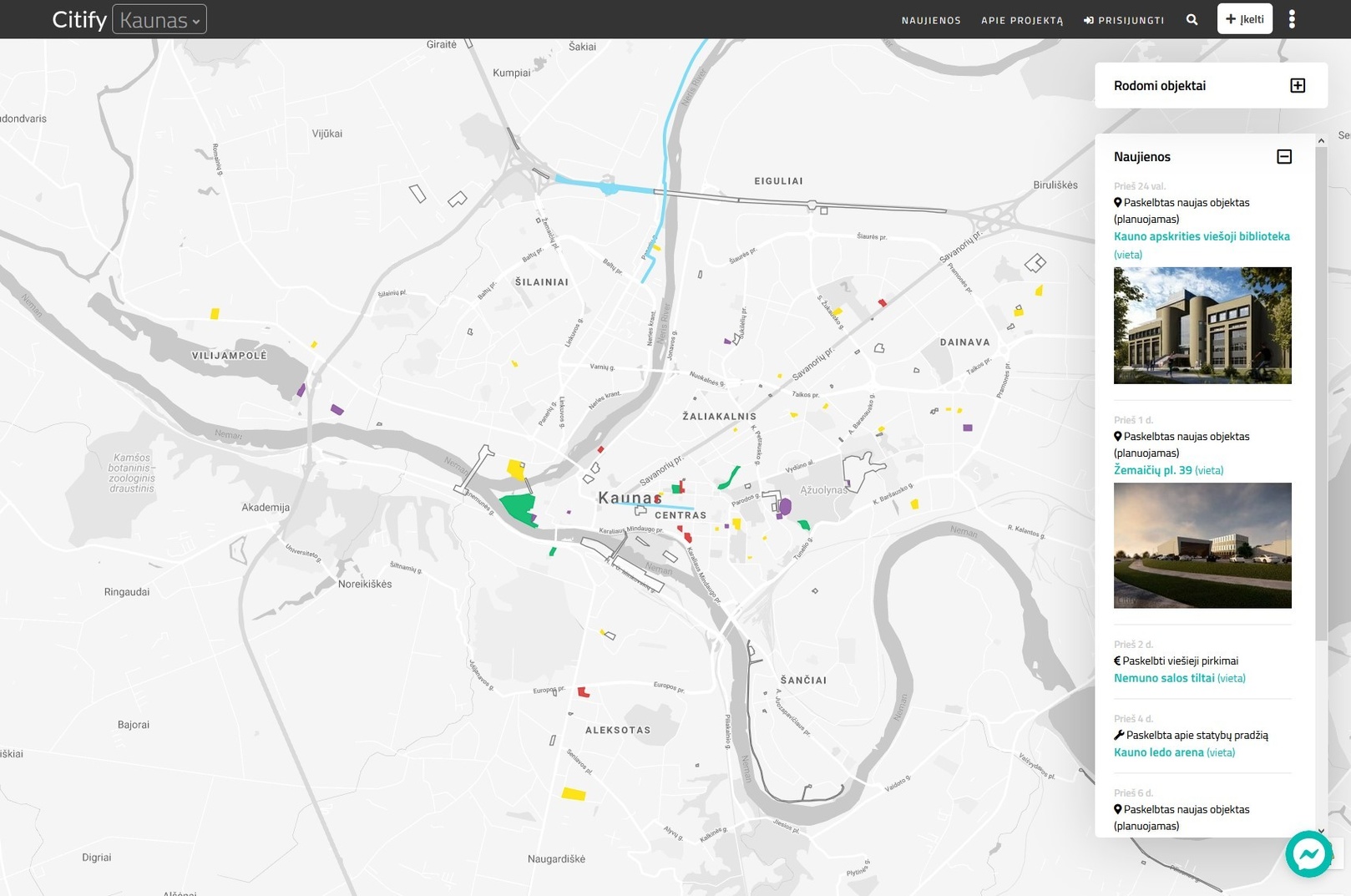The height and width of the screenshot is (896, 1351).
Task: Select the purple polygon south of Vilijampolė
Action: (336, 409)
